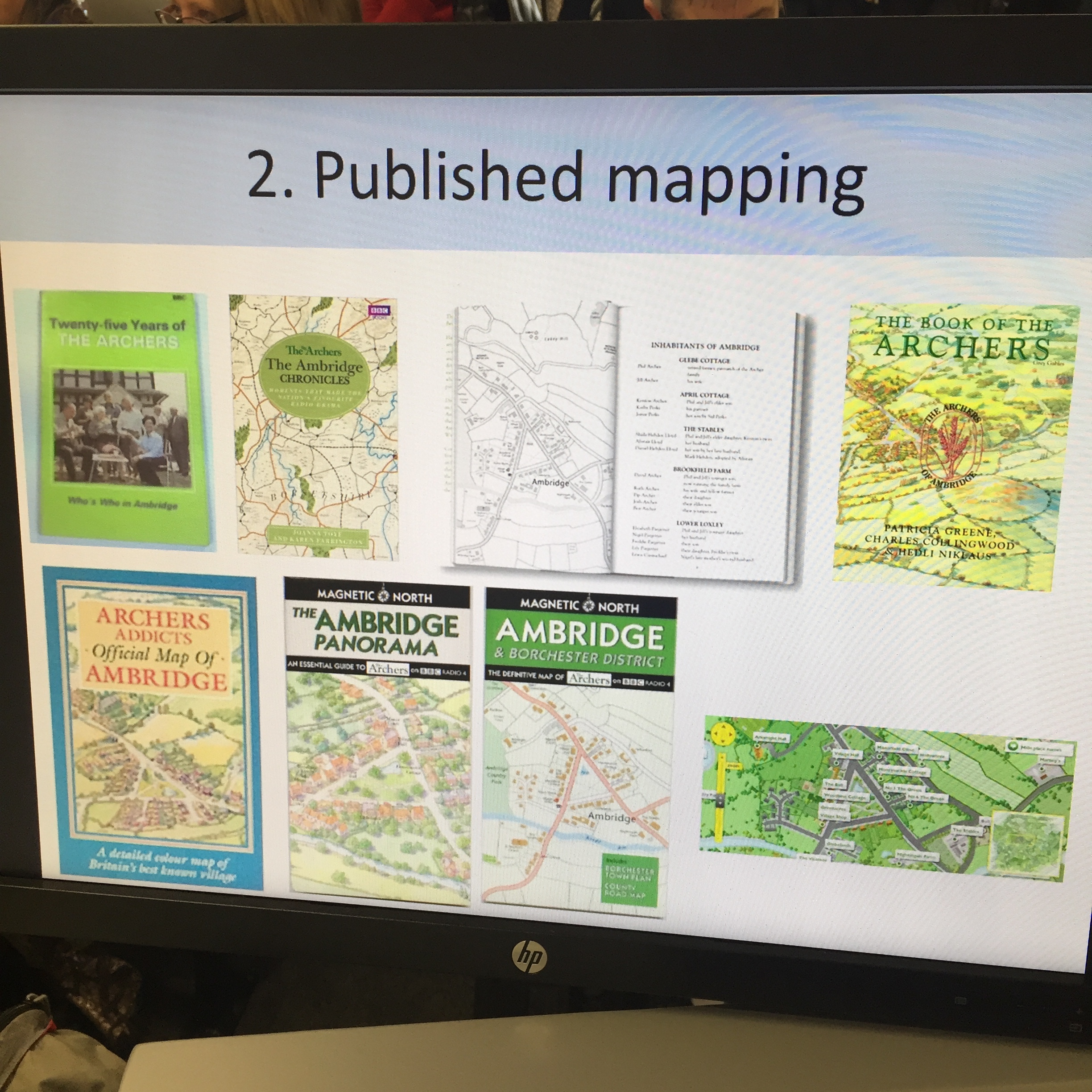1092x1092 pixels.
Task: Click the Village Shop map label
Action: [x=835, y=816]
